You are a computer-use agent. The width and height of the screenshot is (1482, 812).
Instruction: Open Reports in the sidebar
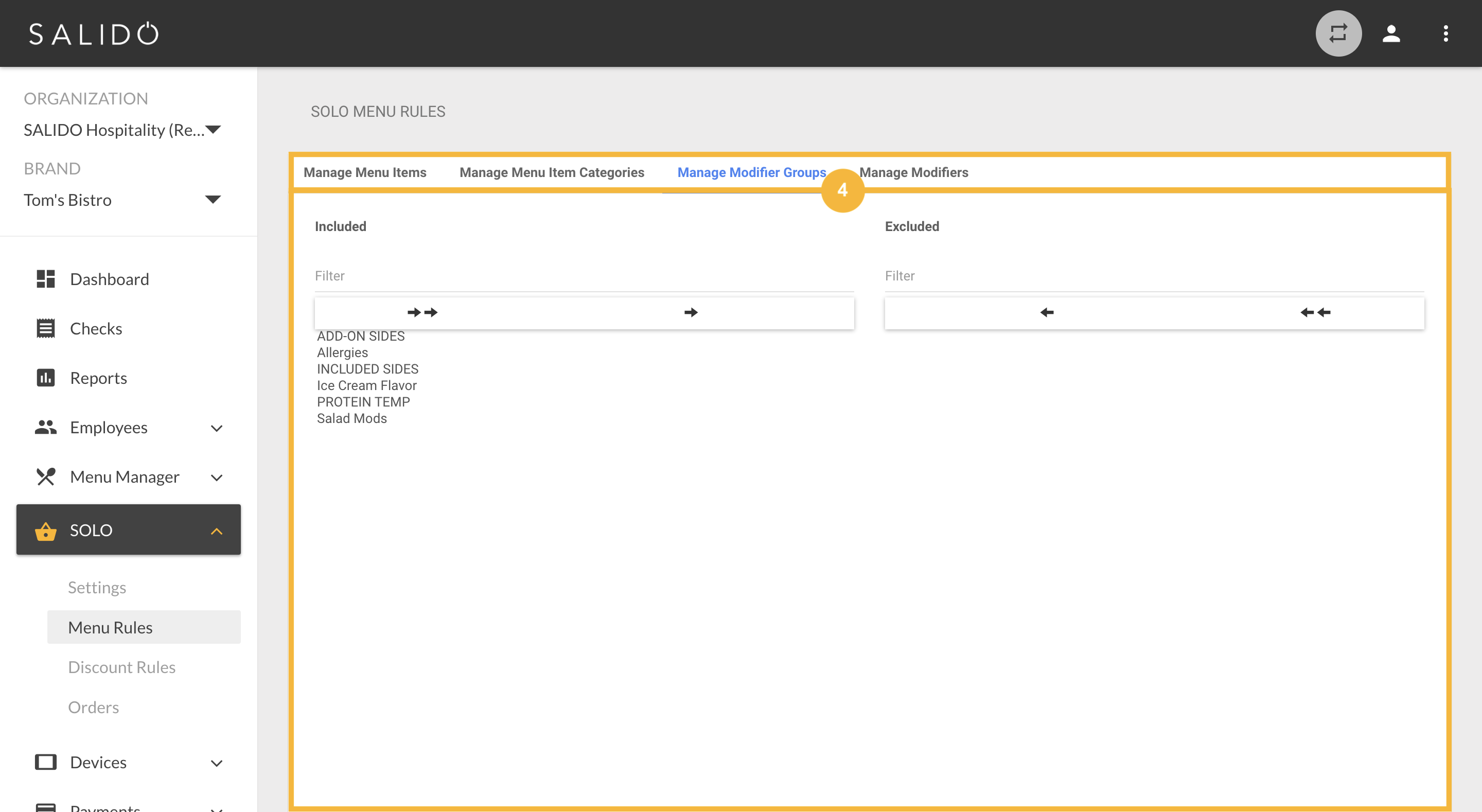(x=98, y=378)
